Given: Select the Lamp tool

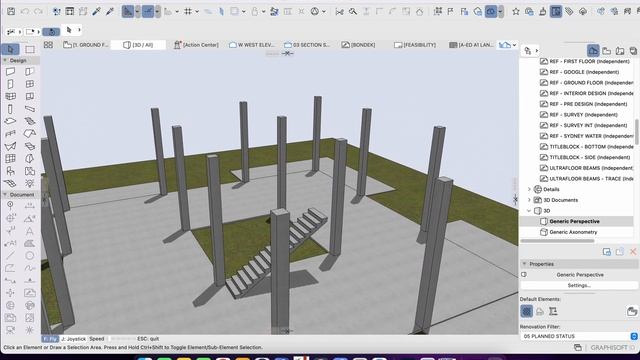Looking at the screenshot, I should [x=30, y=183].
